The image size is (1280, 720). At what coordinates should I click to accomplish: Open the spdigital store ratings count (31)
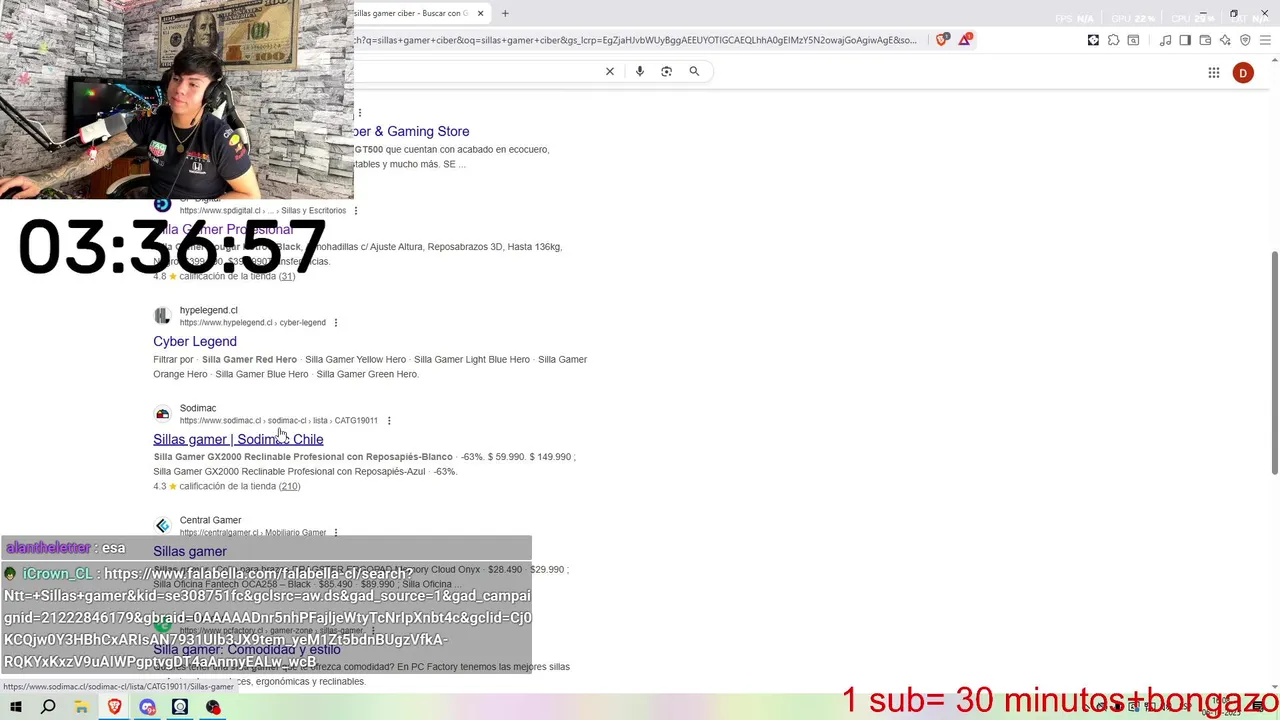(287, 276)
